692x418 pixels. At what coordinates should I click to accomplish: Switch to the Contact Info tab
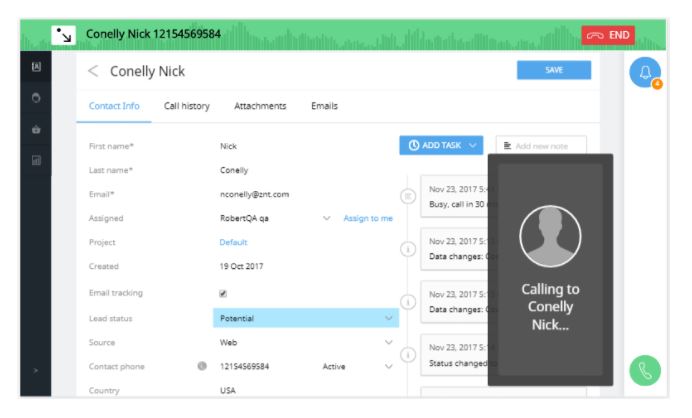pos(114,106)
